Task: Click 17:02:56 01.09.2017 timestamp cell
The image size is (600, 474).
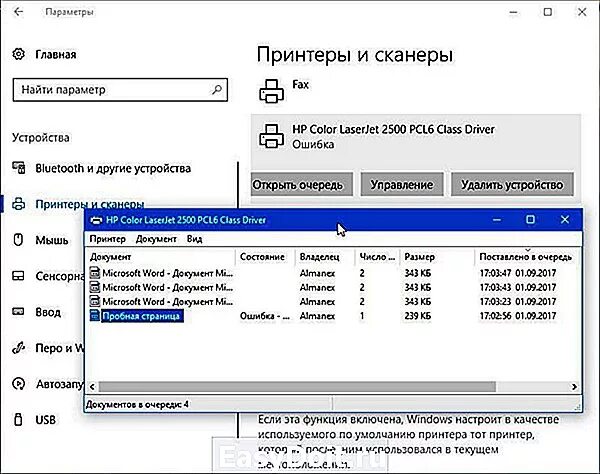Action: pos(518,316)
